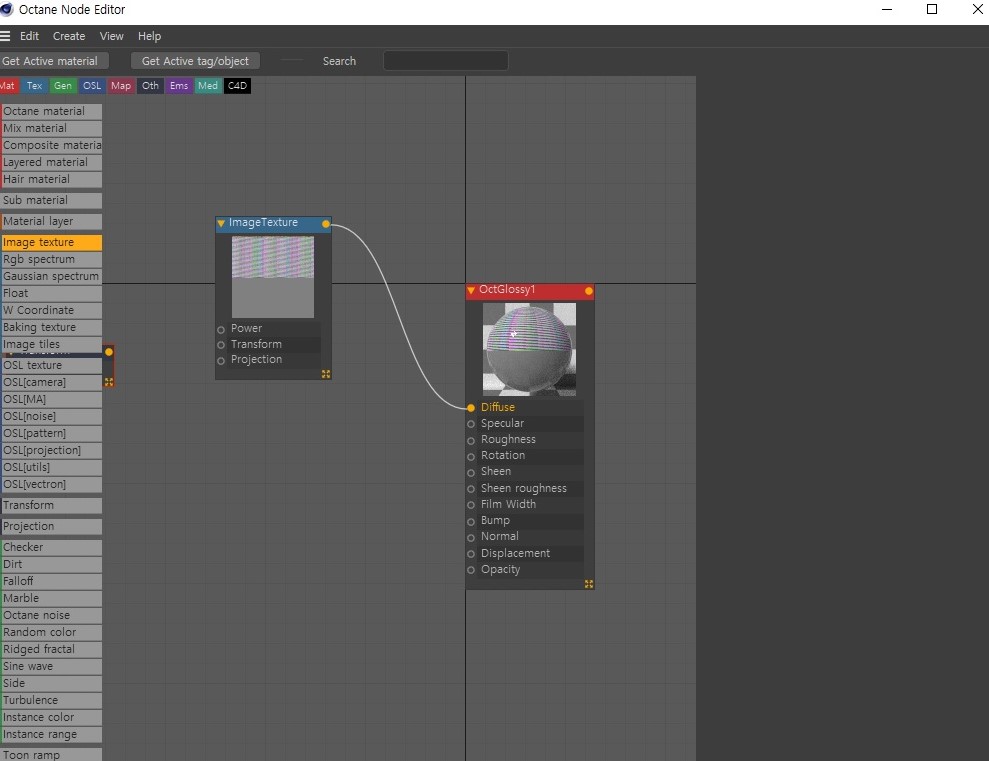Click Get Active tag/object button
The image size is (989, 761).
pyautogui.click(x=195, y=61)
